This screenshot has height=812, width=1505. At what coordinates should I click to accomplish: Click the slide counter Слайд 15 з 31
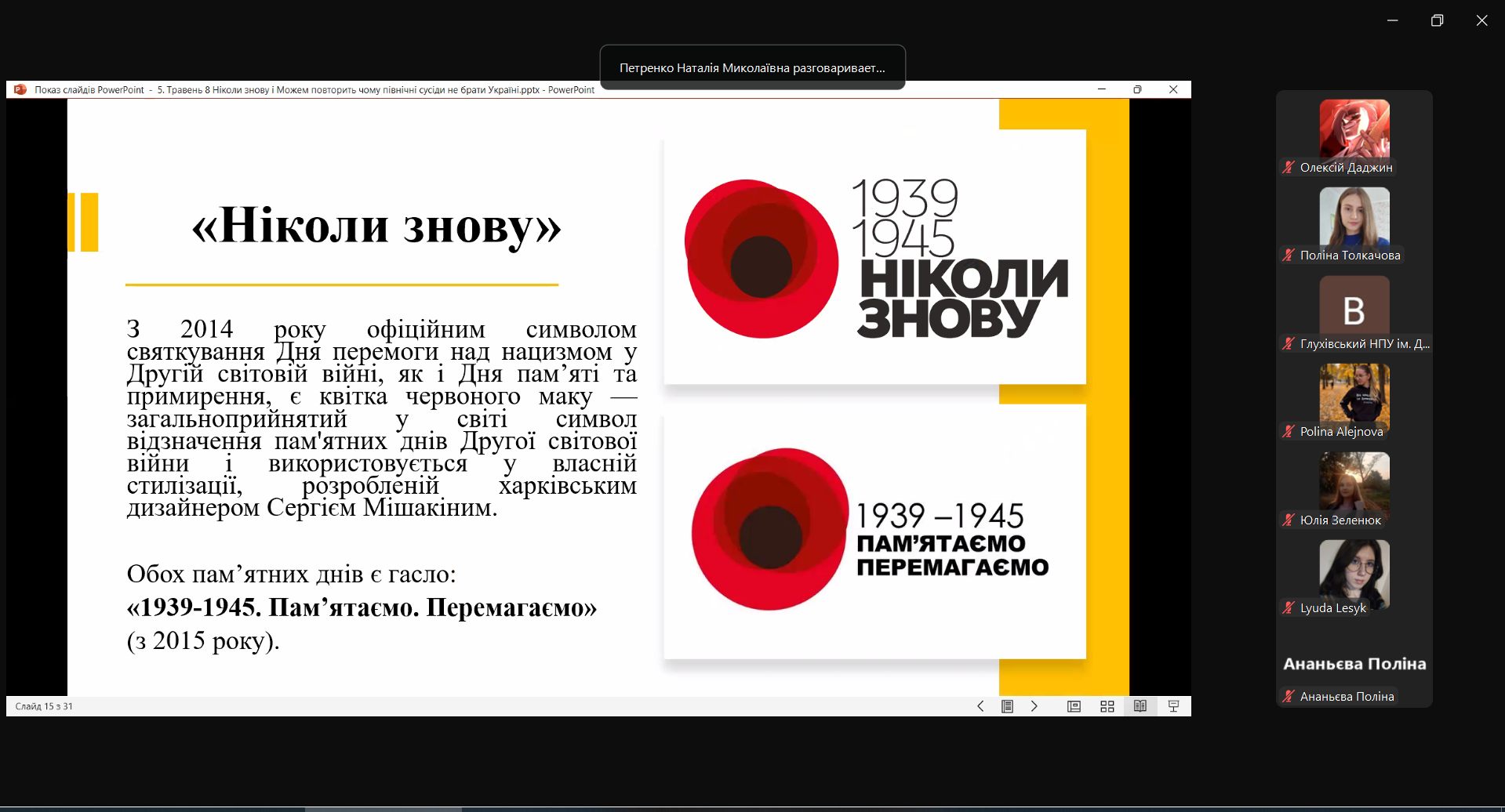point(44,706)
